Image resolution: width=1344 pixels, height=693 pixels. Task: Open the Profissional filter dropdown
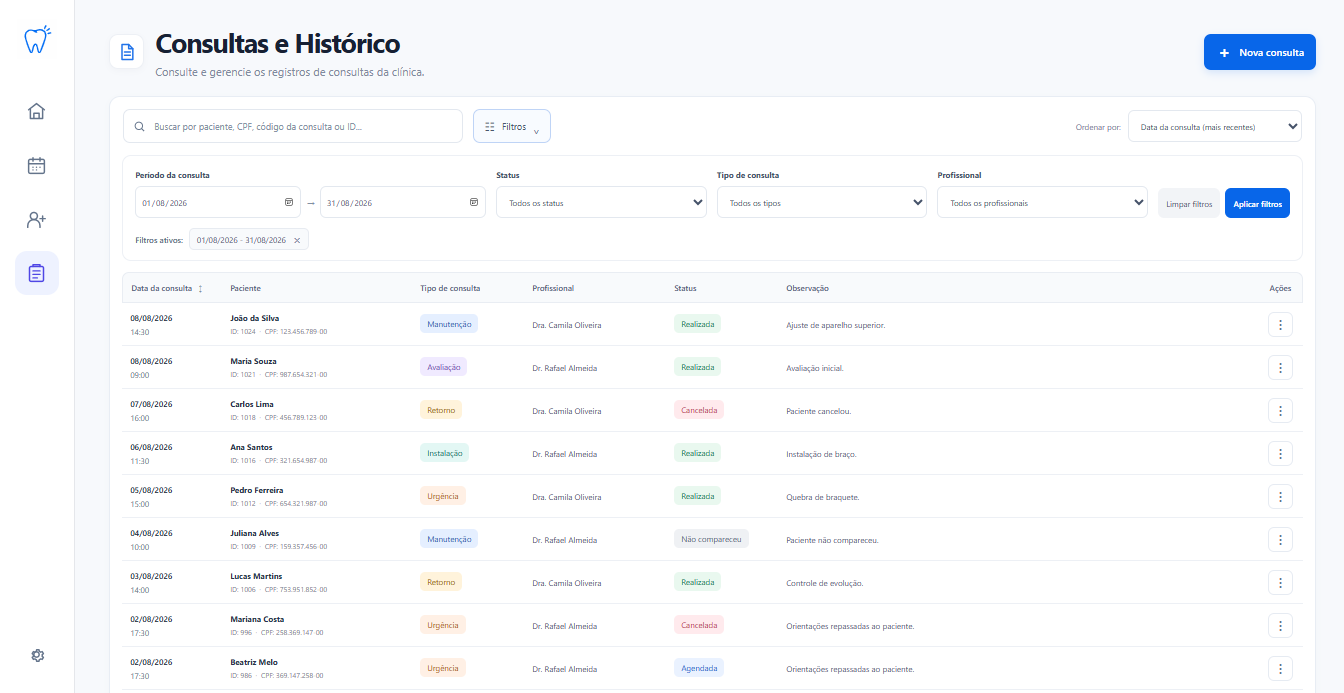(1042, 203)
